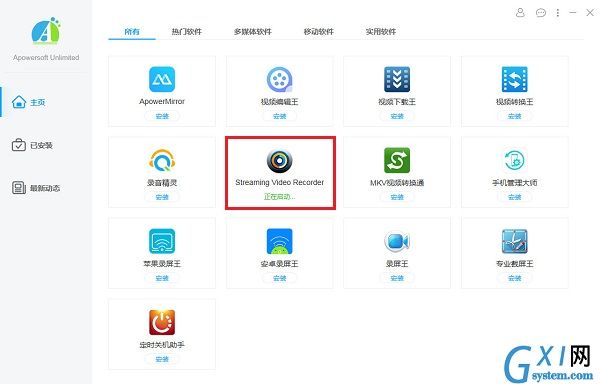Click the 专业截屏王 screenshot icon
The width and height of the screenshot is (600, 384).
pyautogui.click(x=514, y=241)
